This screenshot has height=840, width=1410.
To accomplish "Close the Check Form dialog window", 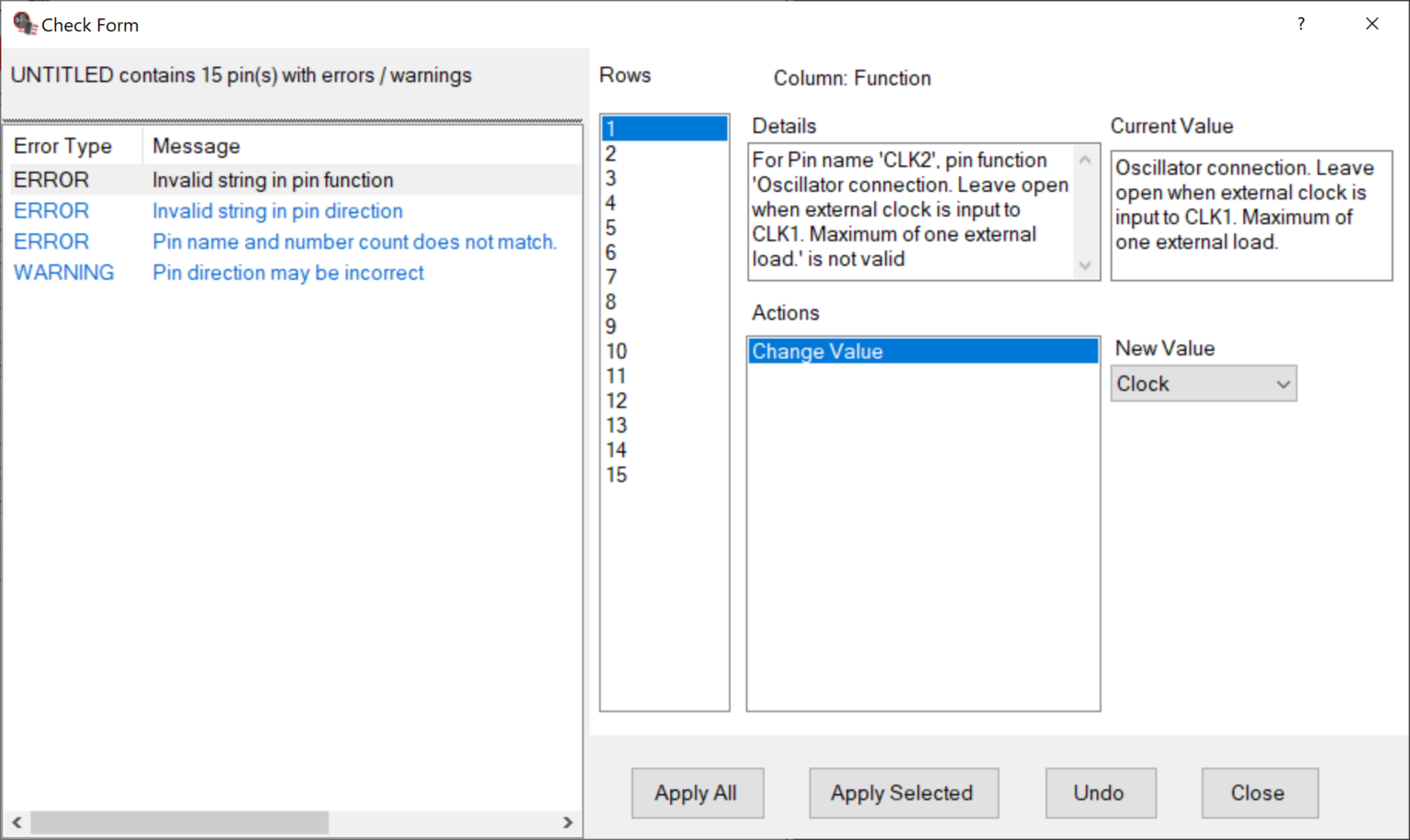I will [1371, 24].
